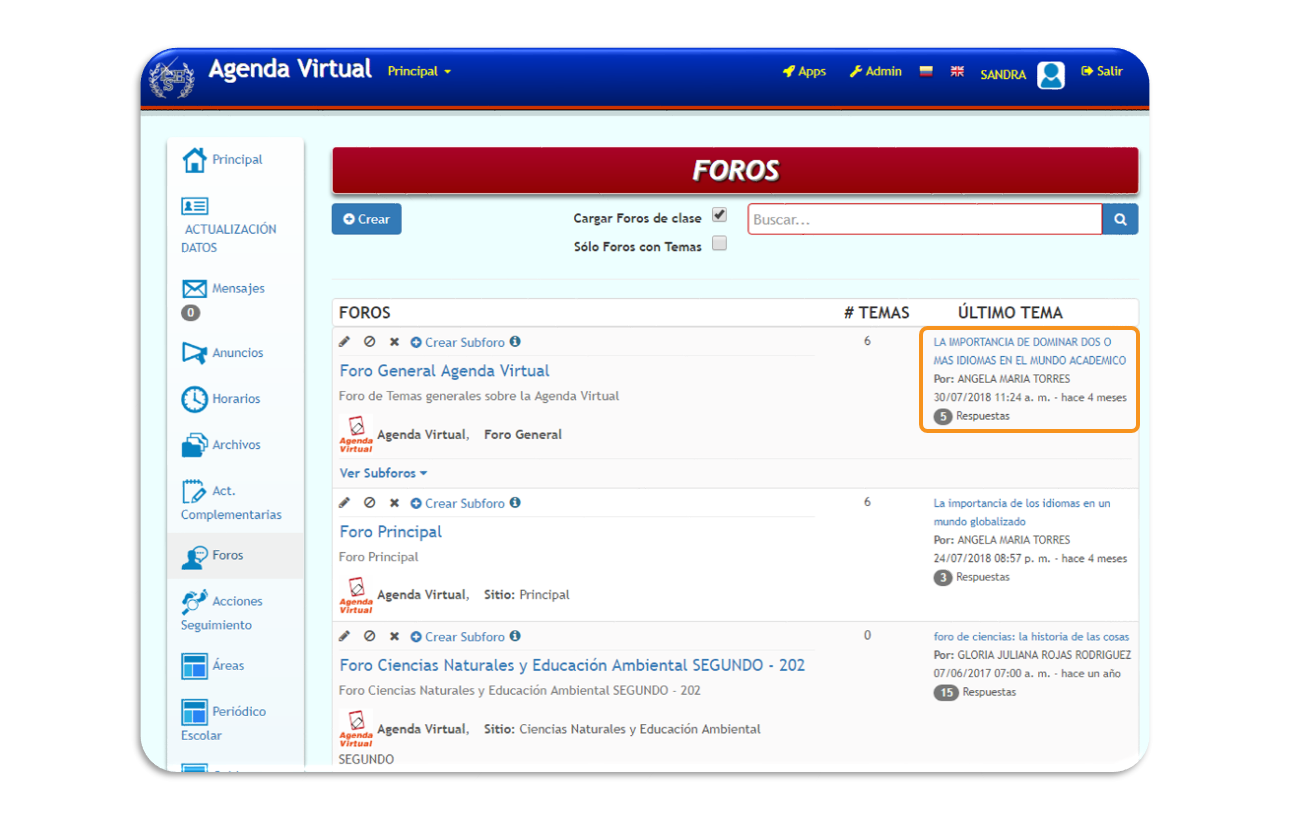Click the Horarios clock icon

pyautogui.click(x=194, y=399)
